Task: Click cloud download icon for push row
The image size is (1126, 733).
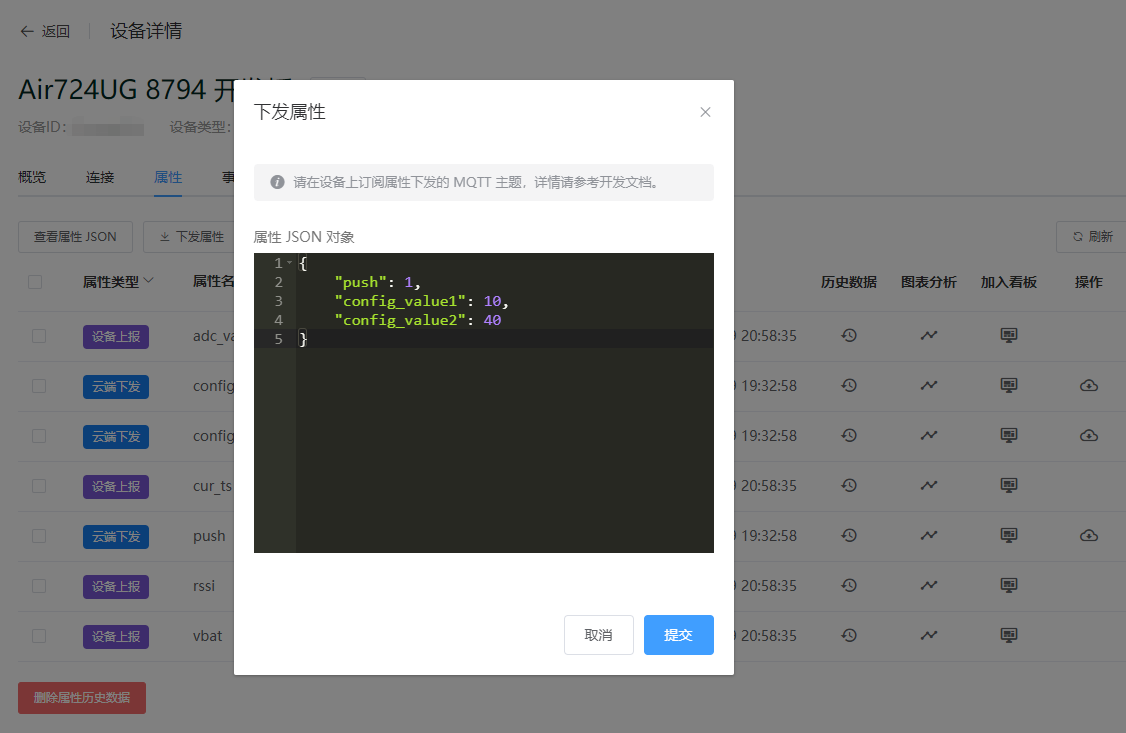Action: pyautogui.click(x=1089, y=535)
